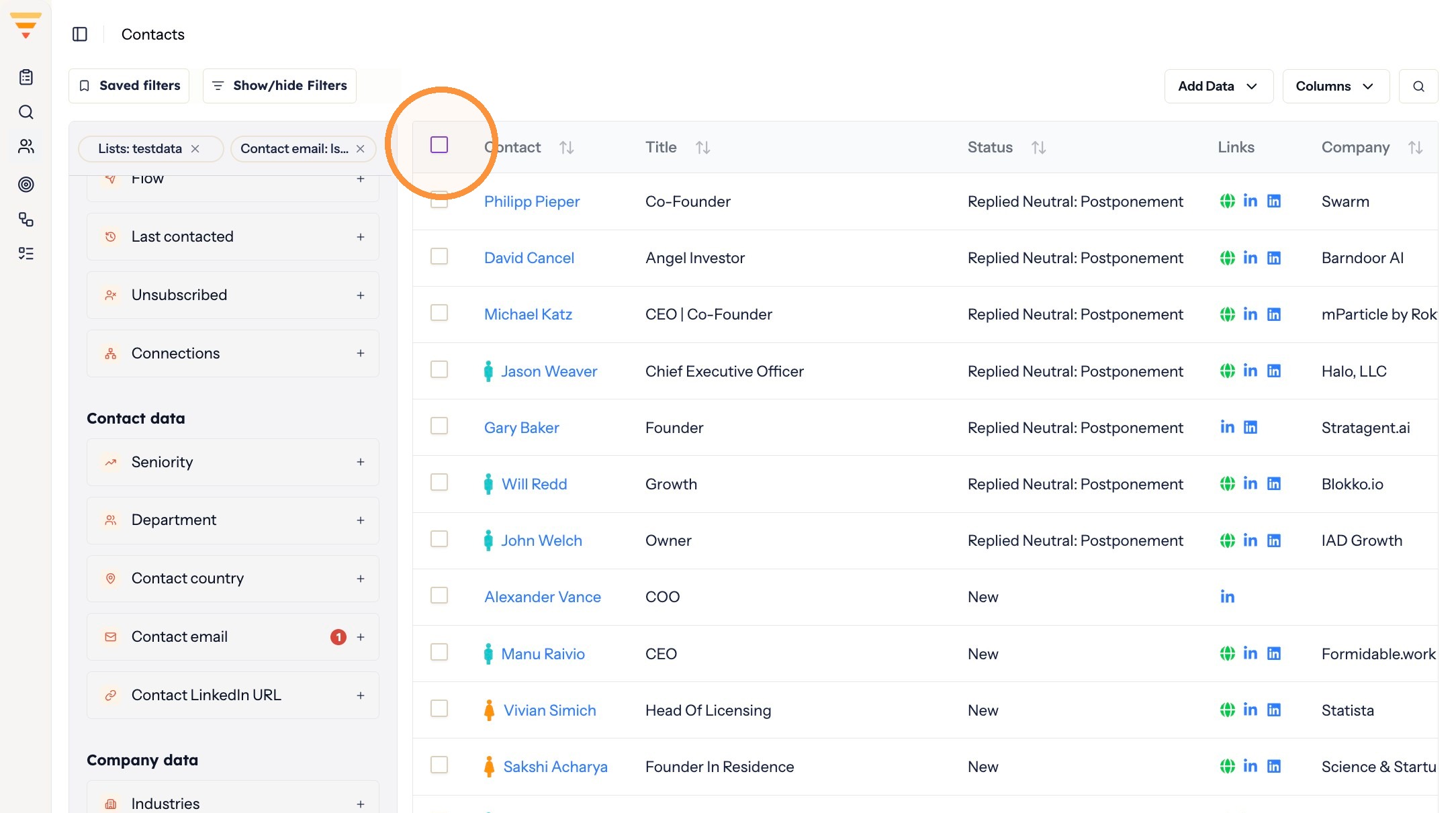Viewport: 1456px width, 813px height.
Task: Open Sakshi Acharya contact link
Action: pos(555,767)
